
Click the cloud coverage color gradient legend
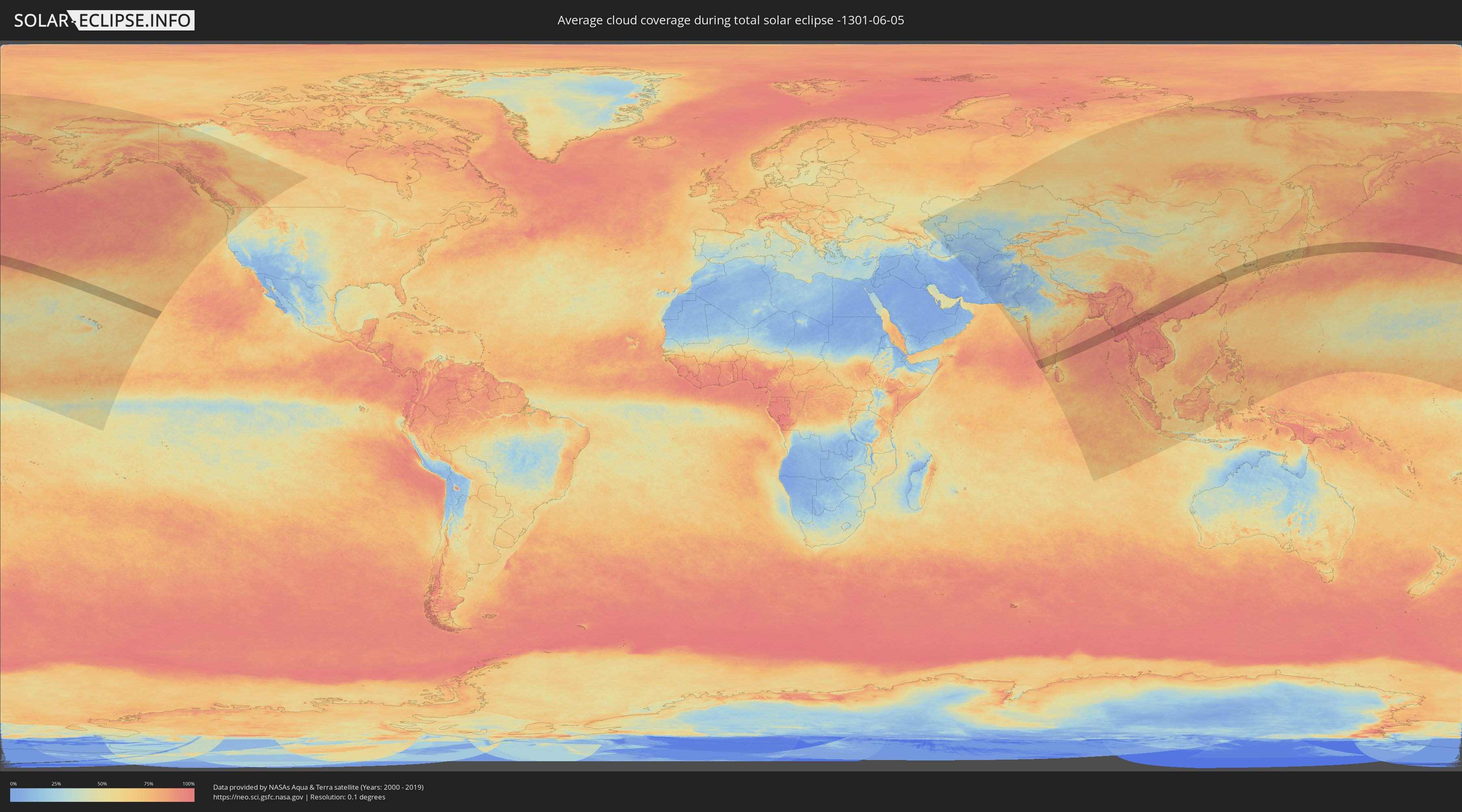pos(102,795)
